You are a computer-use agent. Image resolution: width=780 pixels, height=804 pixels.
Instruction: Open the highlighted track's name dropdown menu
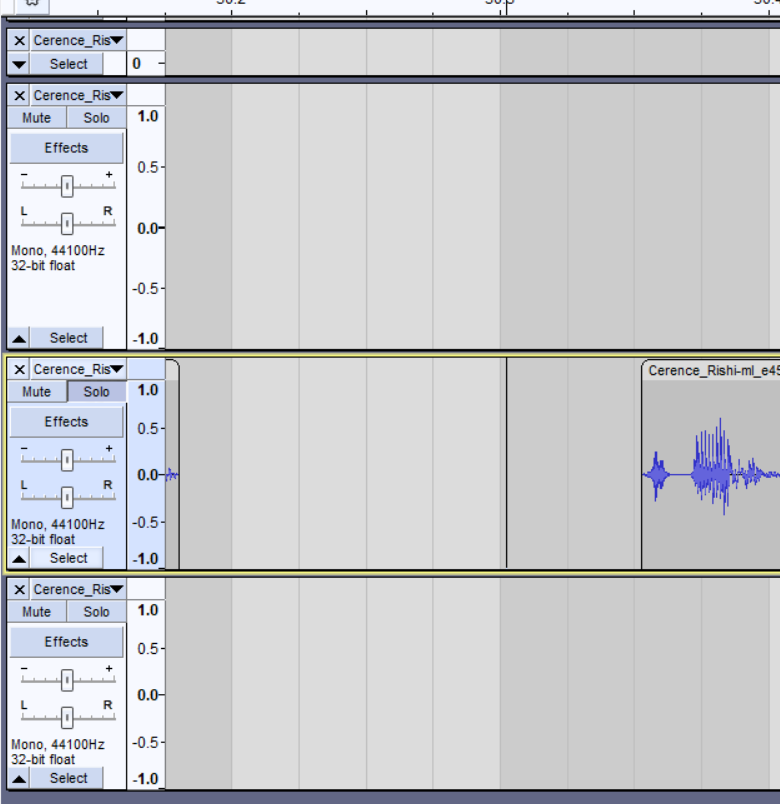coord(78,370)
